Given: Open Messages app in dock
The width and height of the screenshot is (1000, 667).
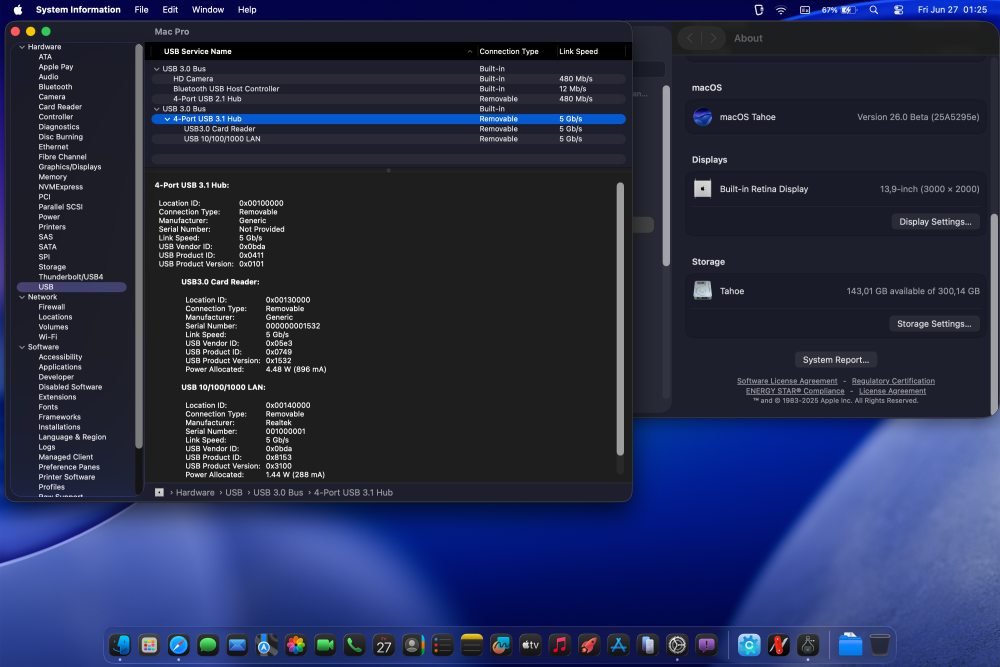Looking at the screenshot, I should (x=208, y=645).
